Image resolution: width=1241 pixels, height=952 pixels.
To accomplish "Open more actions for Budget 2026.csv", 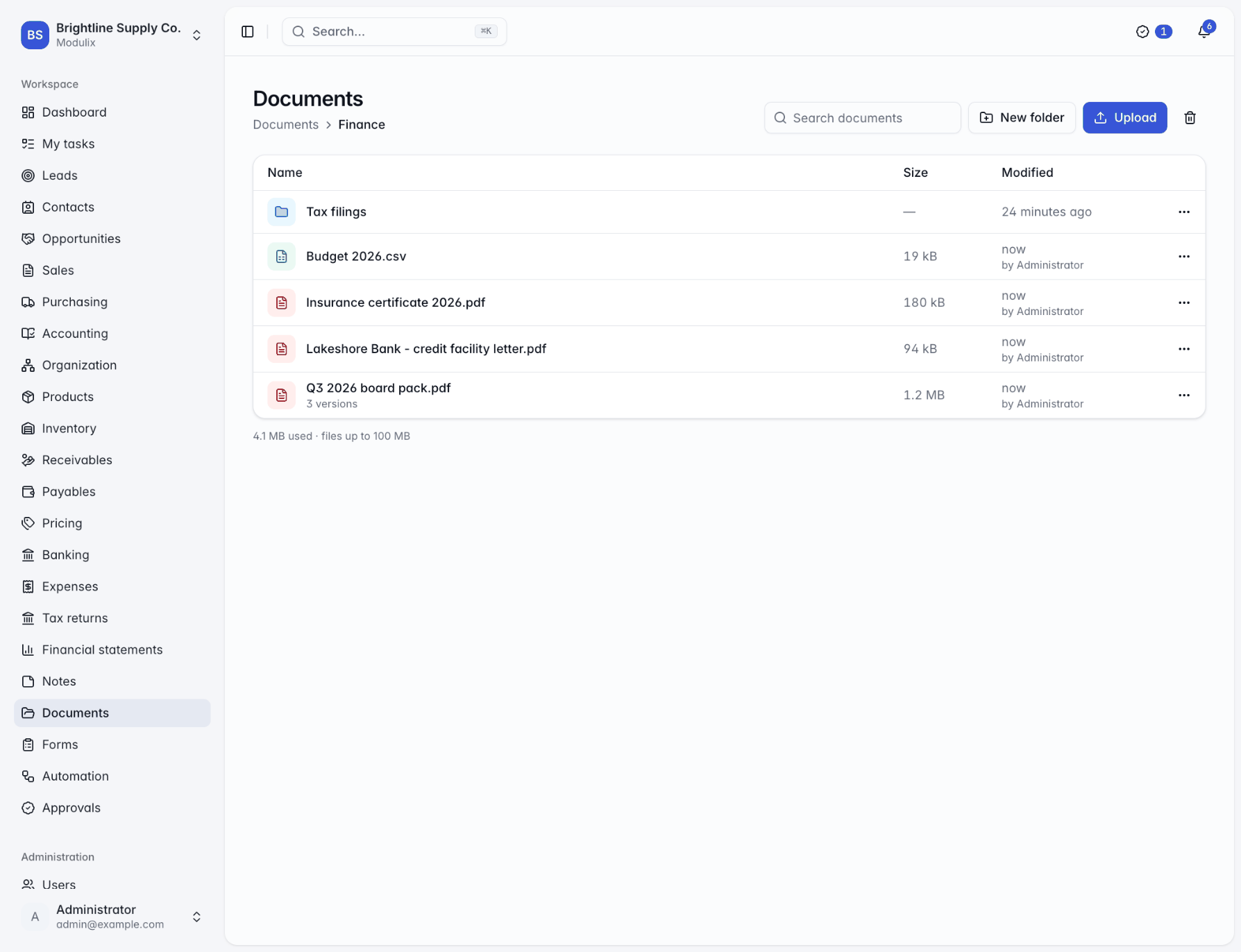I will [x=1184, y=257].
